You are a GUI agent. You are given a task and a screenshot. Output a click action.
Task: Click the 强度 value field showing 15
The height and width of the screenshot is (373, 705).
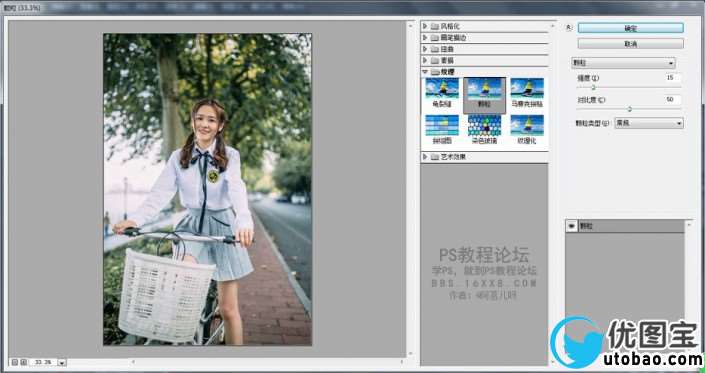point(673,78)
